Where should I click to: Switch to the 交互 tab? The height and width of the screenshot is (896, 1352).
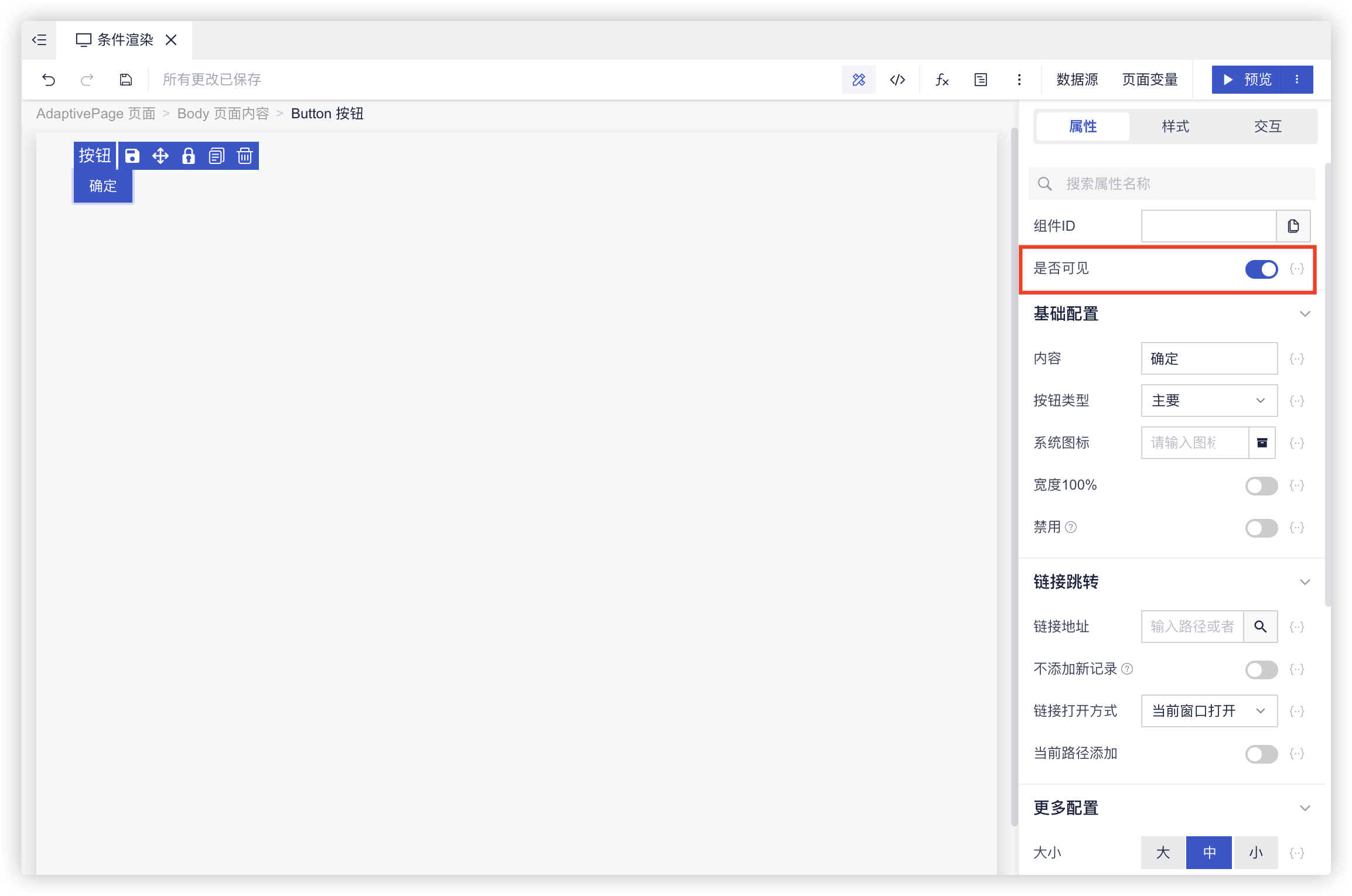[x=1268, y=126]
